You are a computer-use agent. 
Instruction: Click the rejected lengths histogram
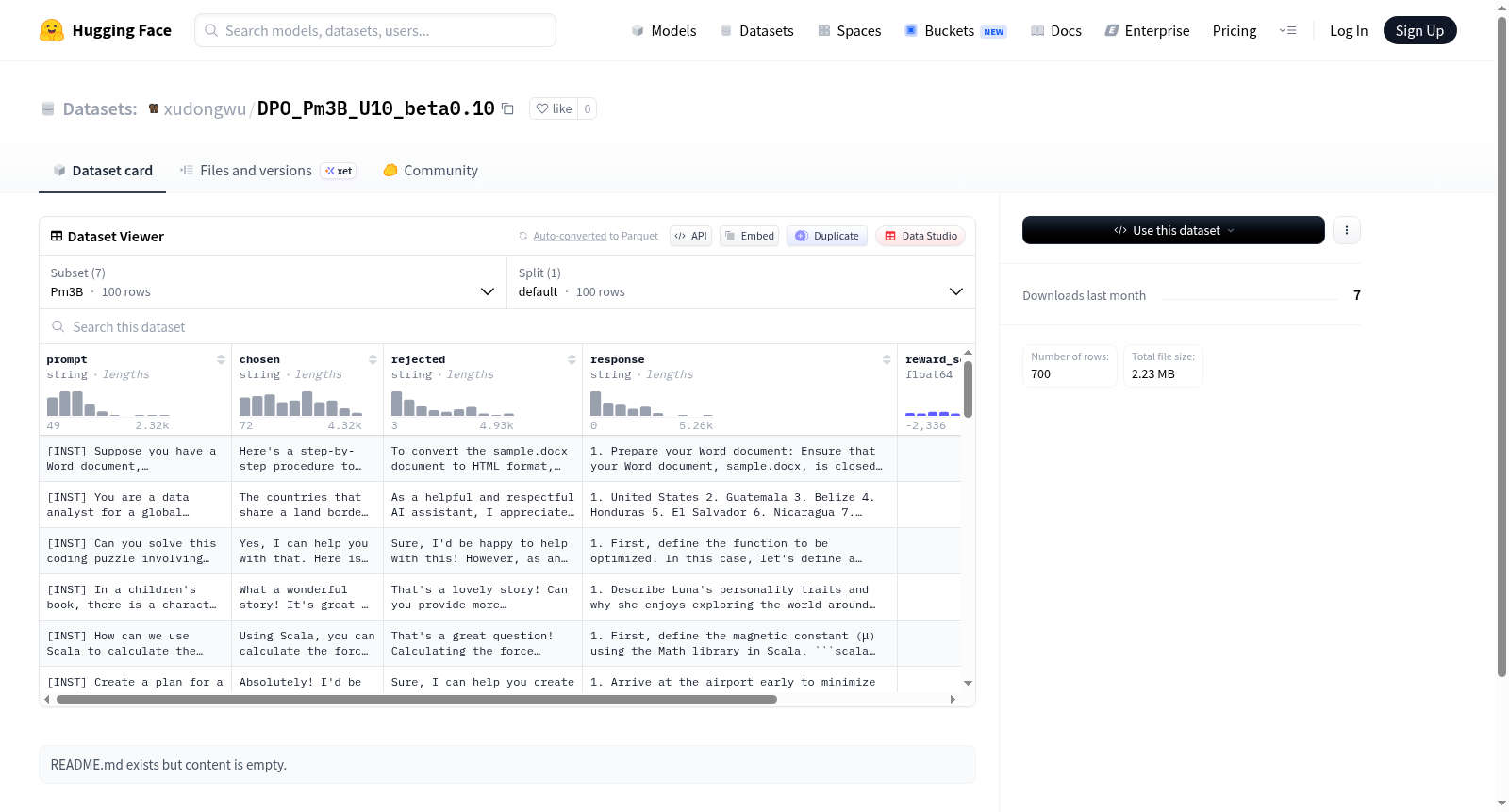[453, 404]
